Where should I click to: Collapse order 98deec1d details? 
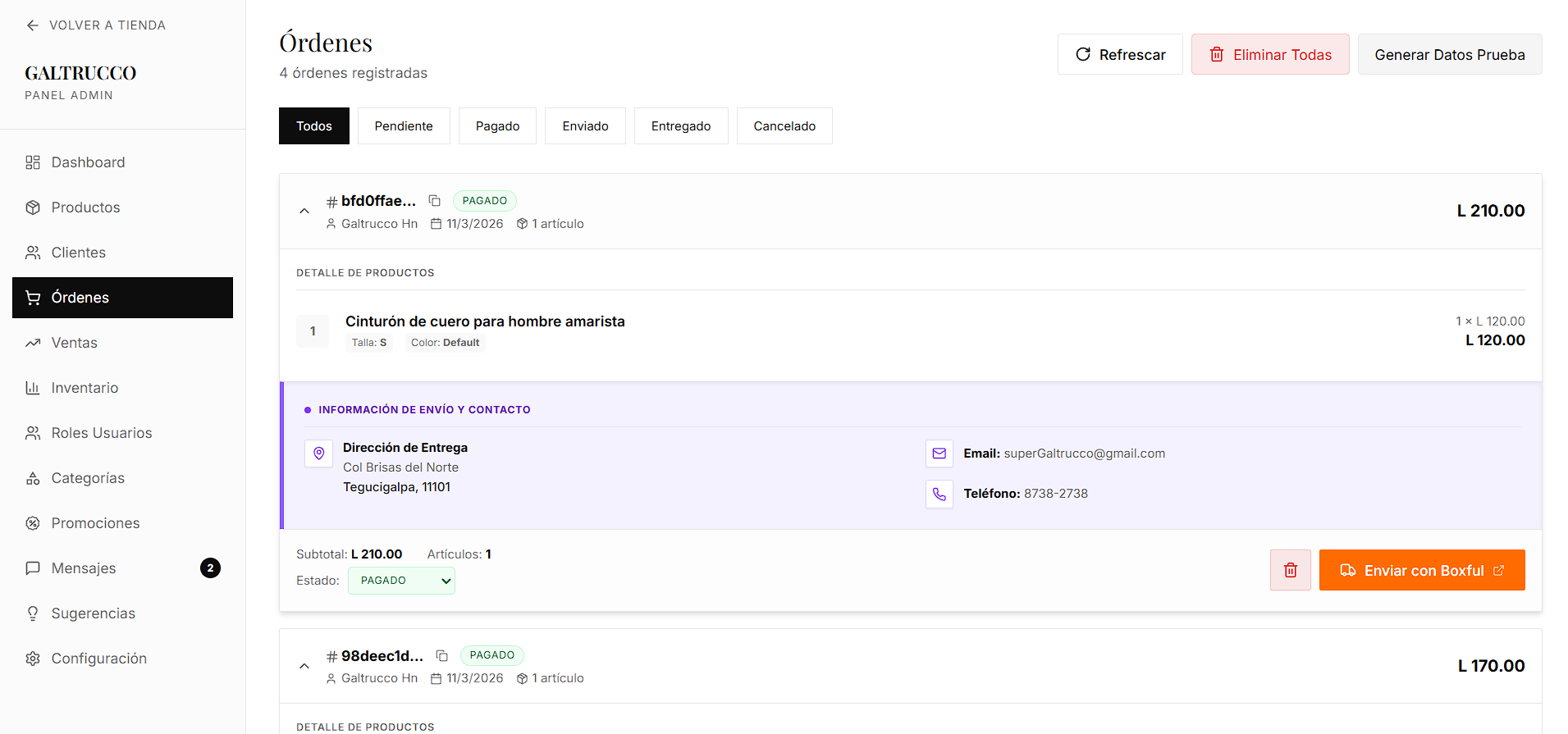(304, 666)
